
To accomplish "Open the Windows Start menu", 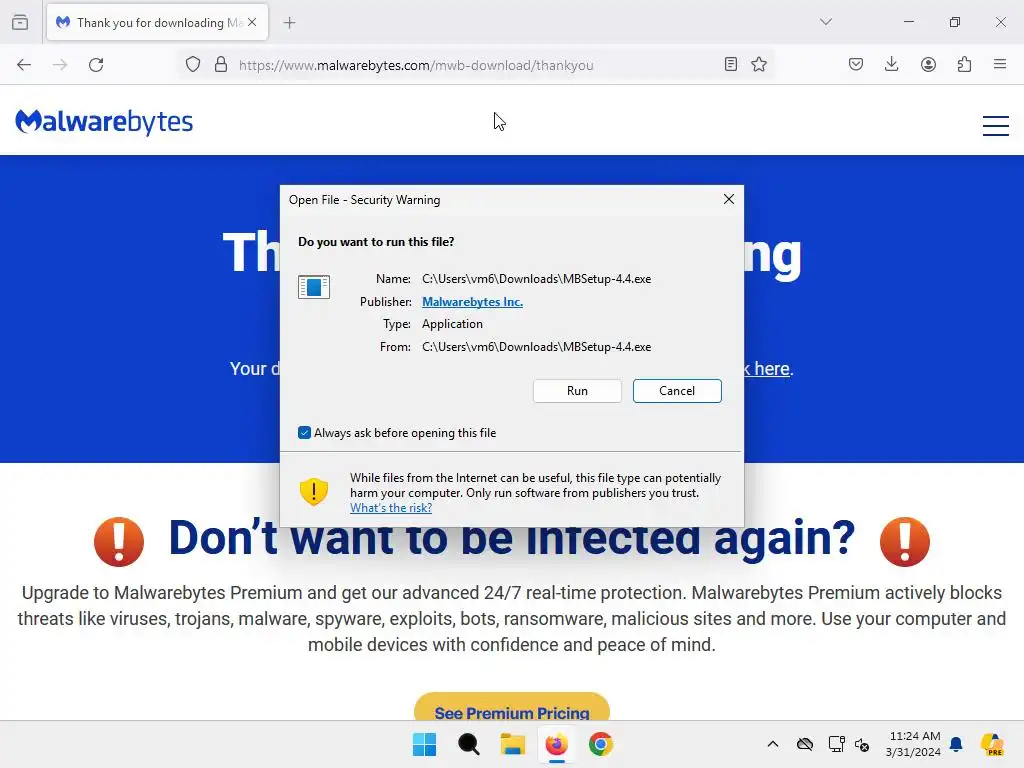I will [x=424, y=744].
